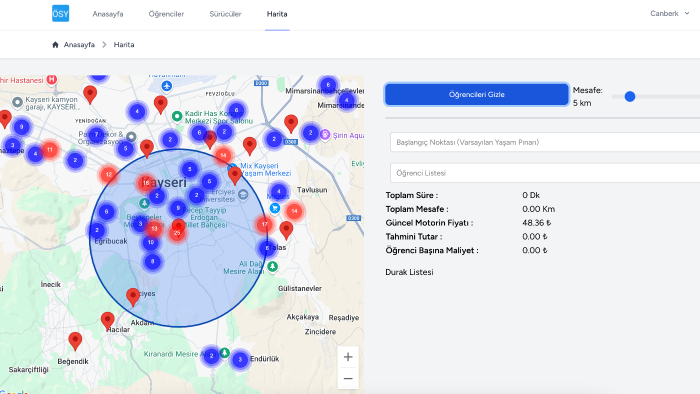Click the blue cluster marker 9 near Yenidoğan
The width and height of the screenshot is (700, 394).
click(x=21, y=127)
